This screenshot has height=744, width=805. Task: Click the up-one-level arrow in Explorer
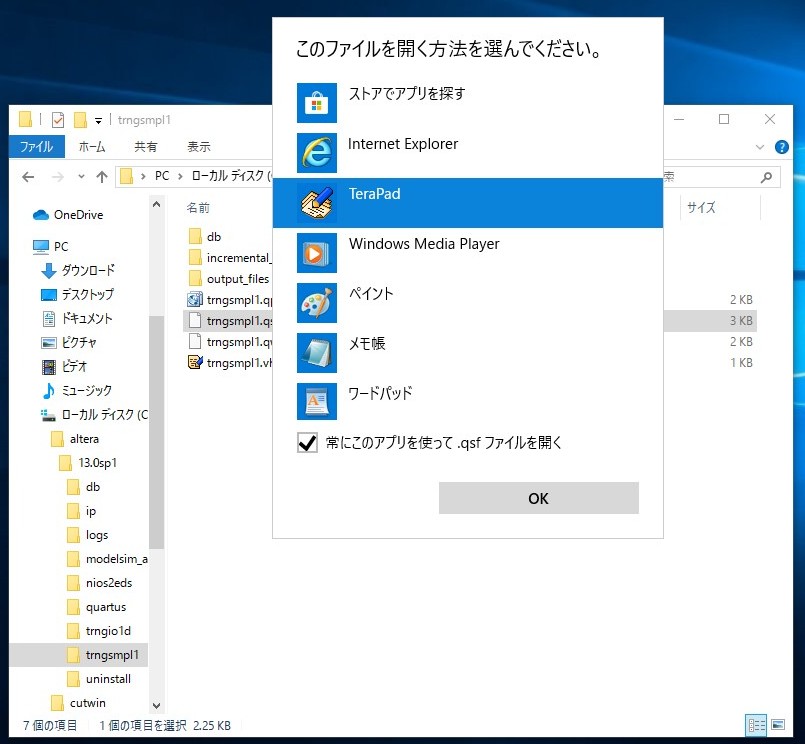[102, 178]
